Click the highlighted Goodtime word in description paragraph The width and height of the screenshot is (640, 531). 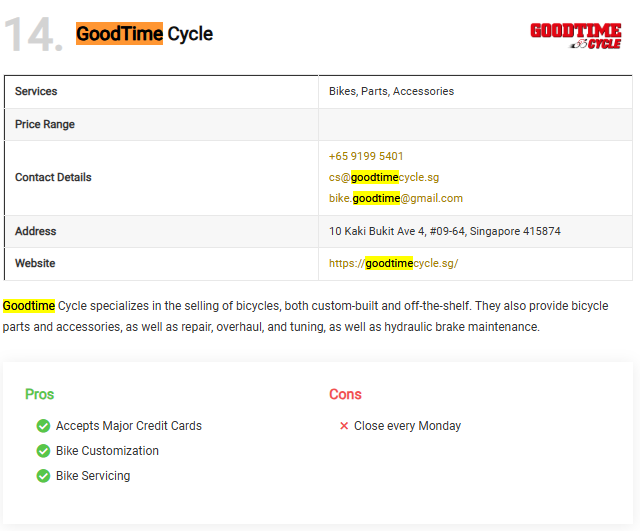29,306
